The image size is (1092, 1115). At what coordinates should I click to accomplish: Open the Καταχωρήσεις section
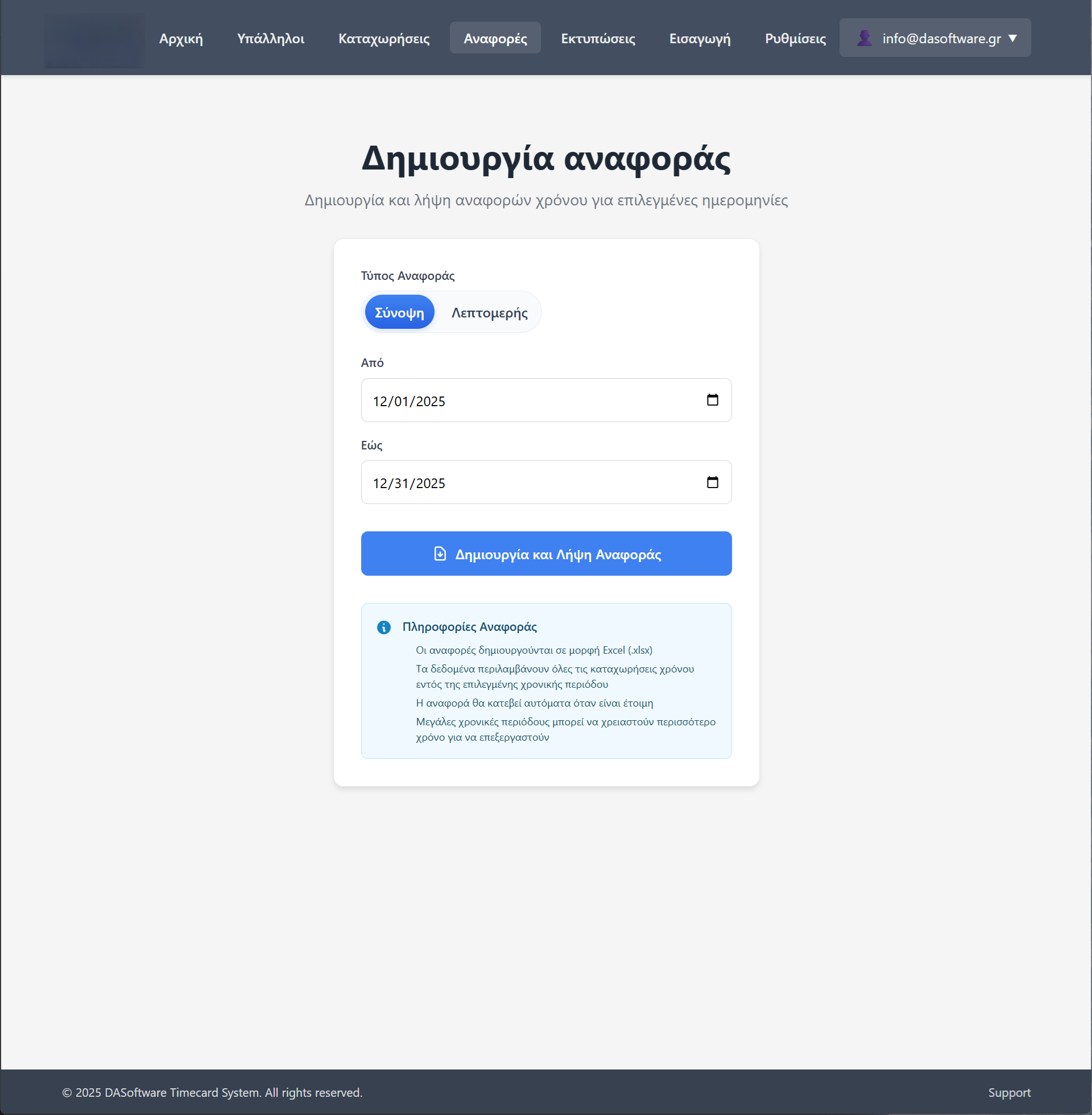coord(383,38)
